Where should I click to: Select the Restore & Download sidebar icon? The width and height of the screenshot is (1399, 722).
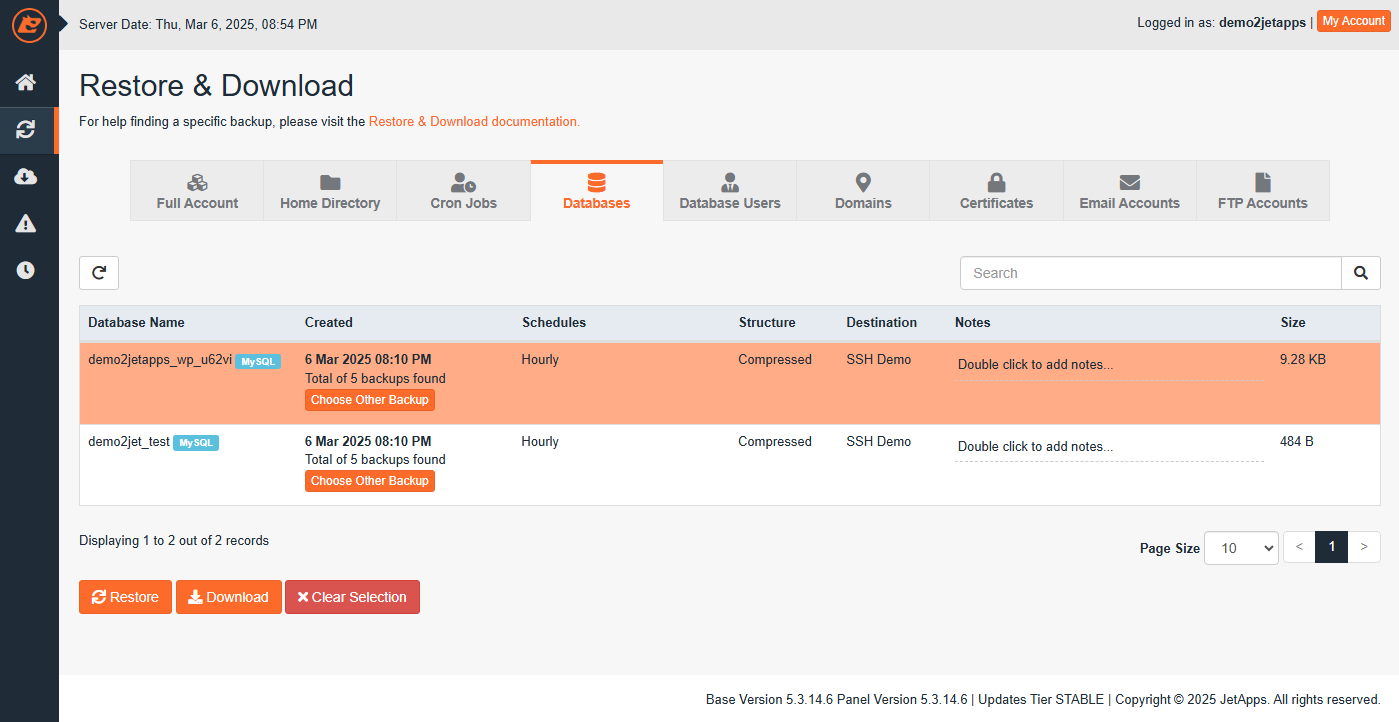[26, 129]
